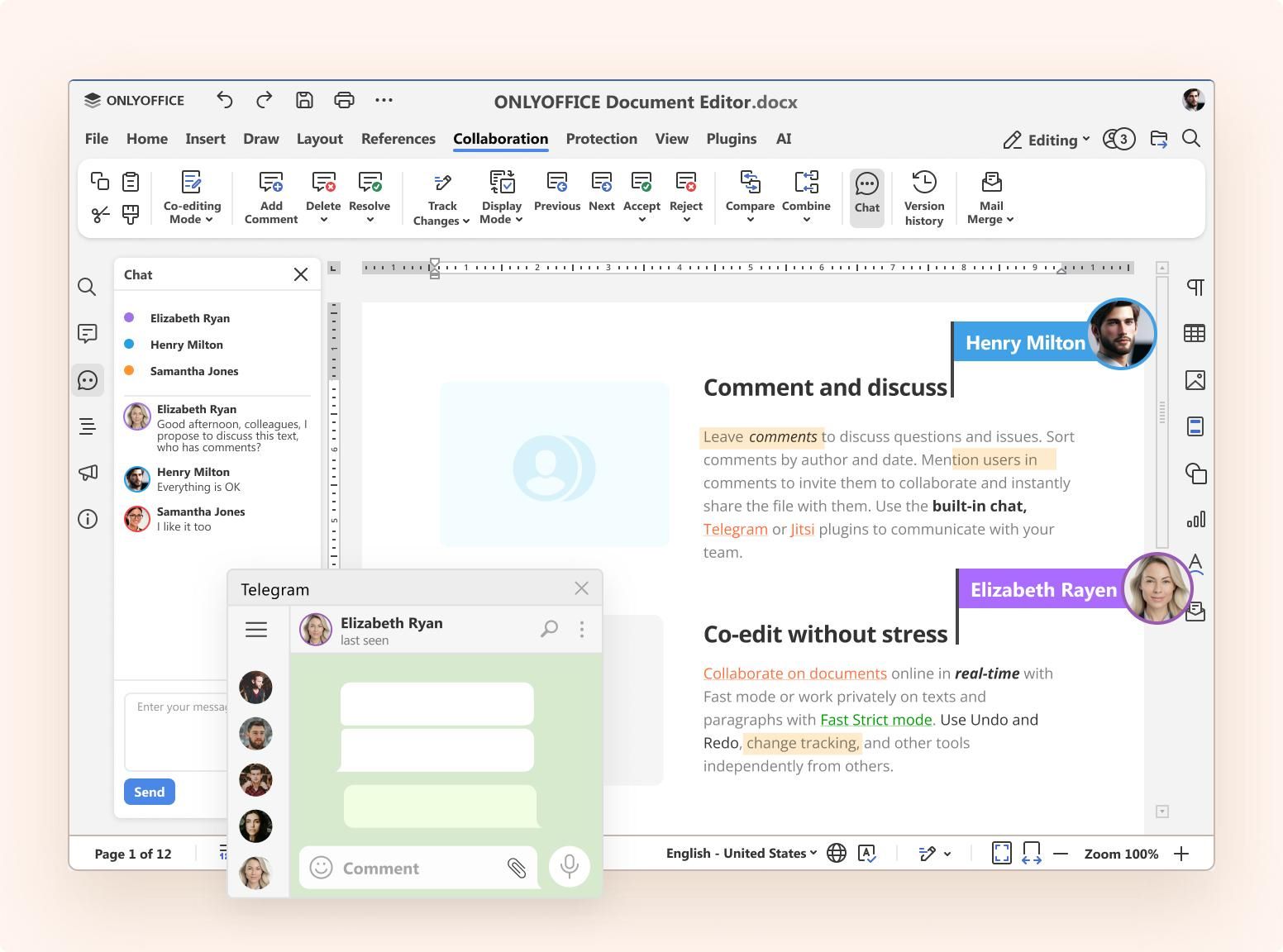Image resolution: width=1283 pixels, height=952 pixels.
Task: Copy selection with the copy icon
Action: click(100, 181)
